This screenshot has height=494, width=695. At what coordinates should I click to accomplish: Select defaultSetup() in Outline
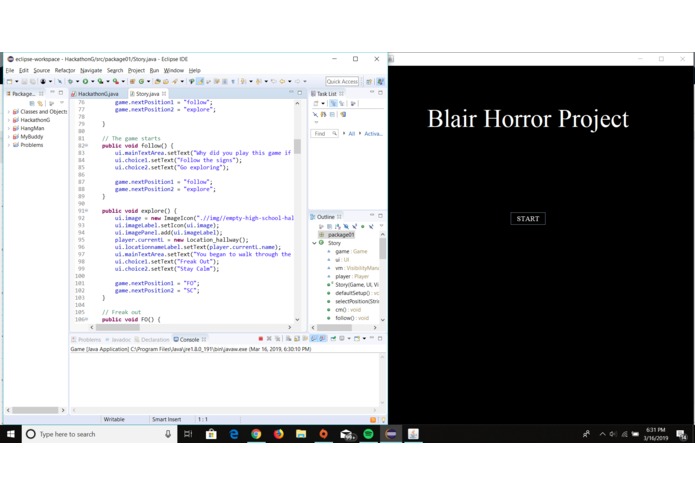(x=356, y=293)
